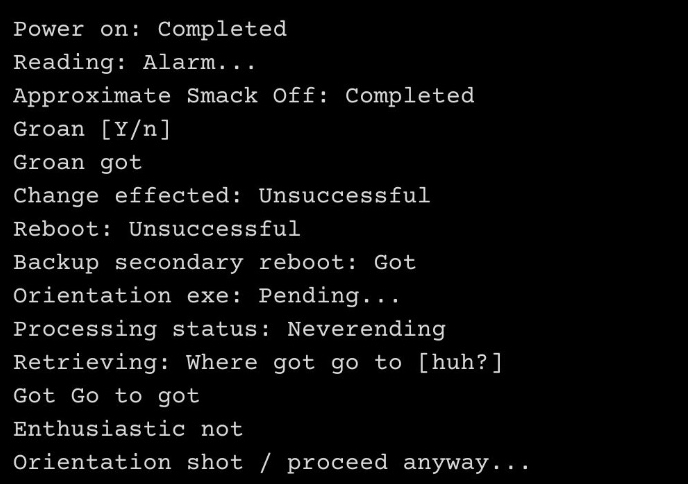Image resolution: width=688 pixels, height=484 pixels.
Task: Click the "Groan got" line
Action: coord(77,162)
